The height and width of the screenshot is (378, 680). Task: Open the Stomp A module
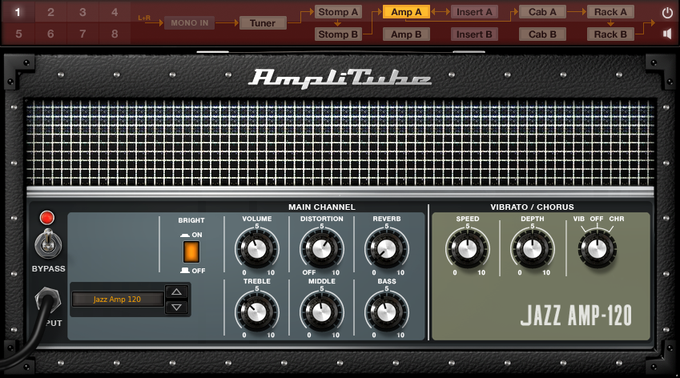click(x=338, y=12)
